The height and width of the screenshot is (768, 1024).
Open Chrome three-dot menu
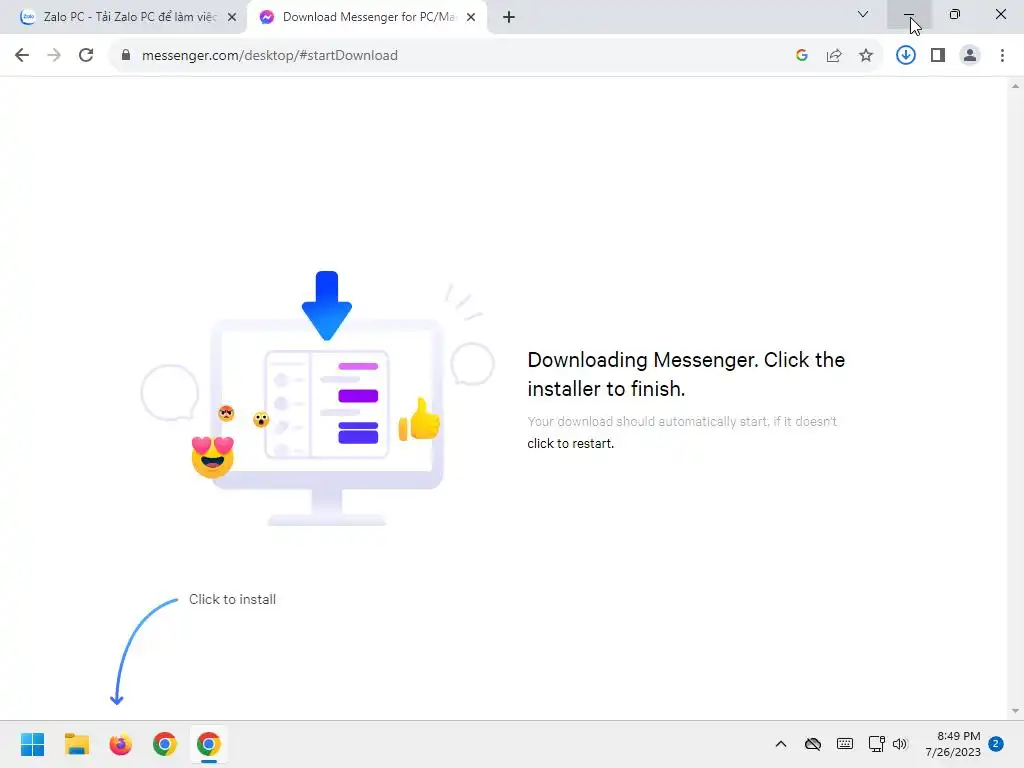tap(1002, 56)
